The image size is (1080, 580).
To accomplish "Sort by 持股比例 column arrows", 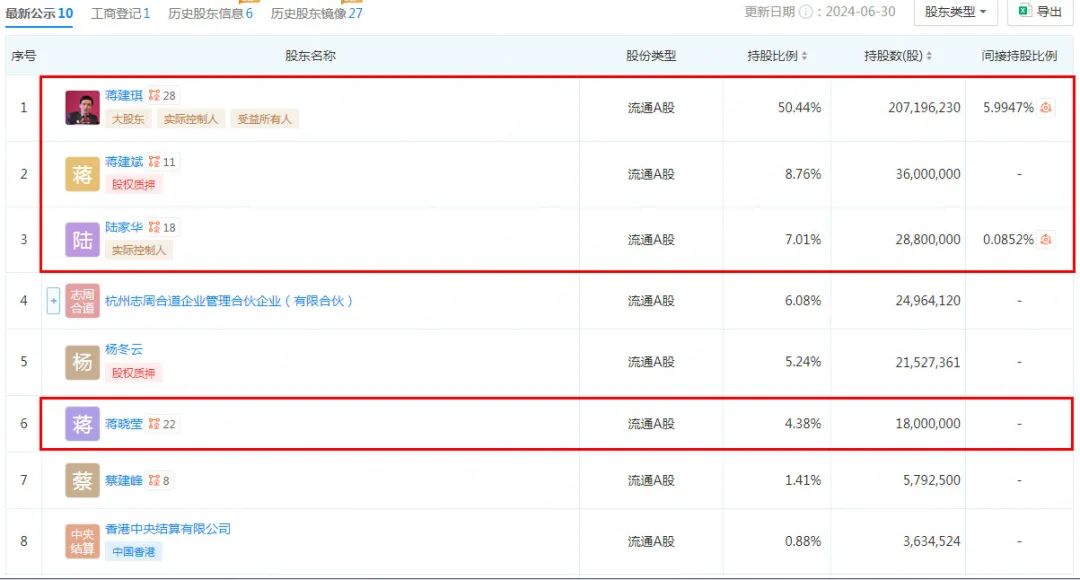I will point(805,56).
